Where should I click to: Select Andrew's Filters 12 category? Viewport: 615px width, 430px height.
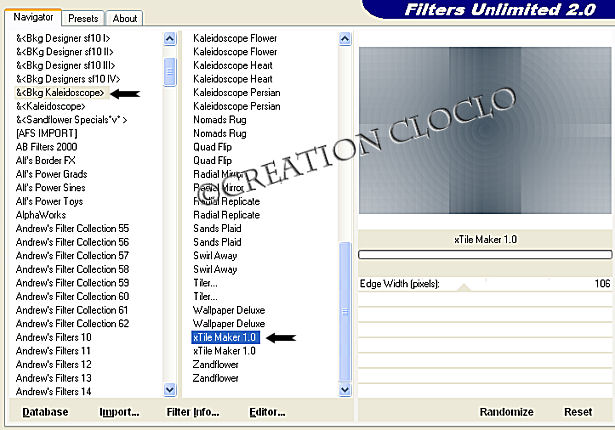click(x=54, y=364)
